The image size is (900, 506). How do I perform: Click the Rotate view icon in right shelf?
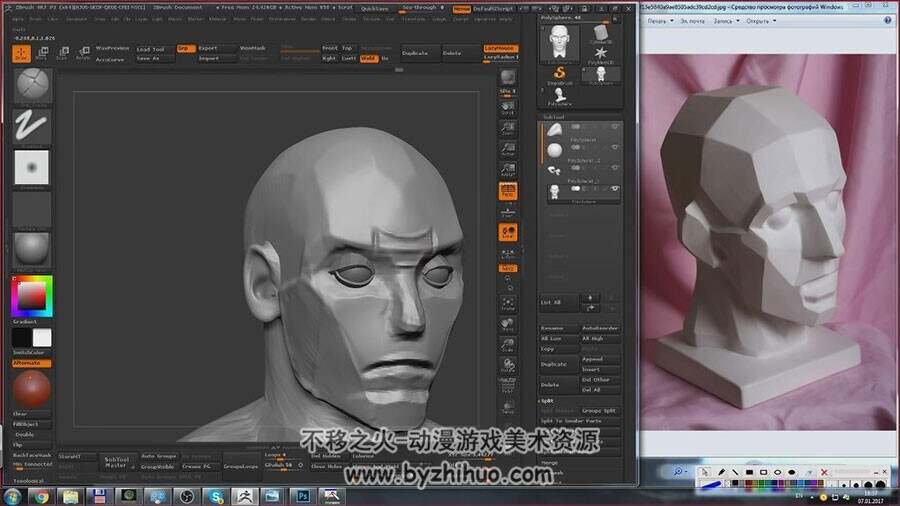508,364
